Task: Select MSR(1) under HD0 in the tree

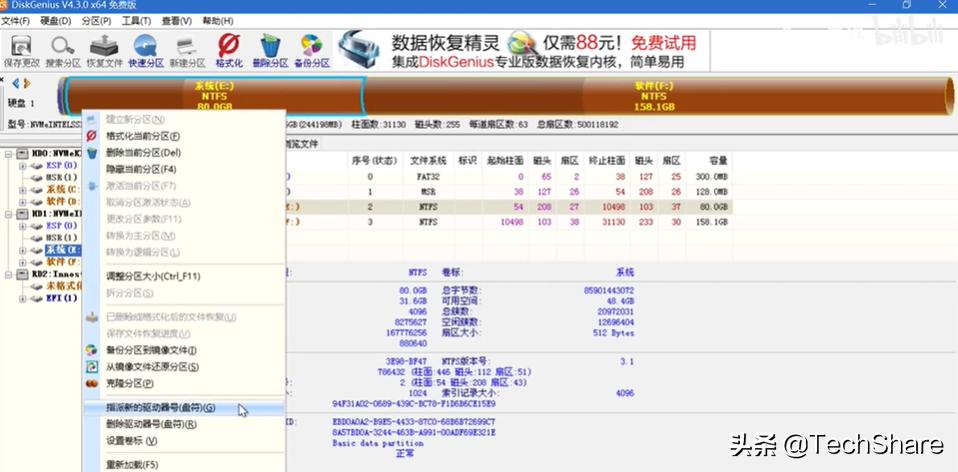Action: click(62, 178)
